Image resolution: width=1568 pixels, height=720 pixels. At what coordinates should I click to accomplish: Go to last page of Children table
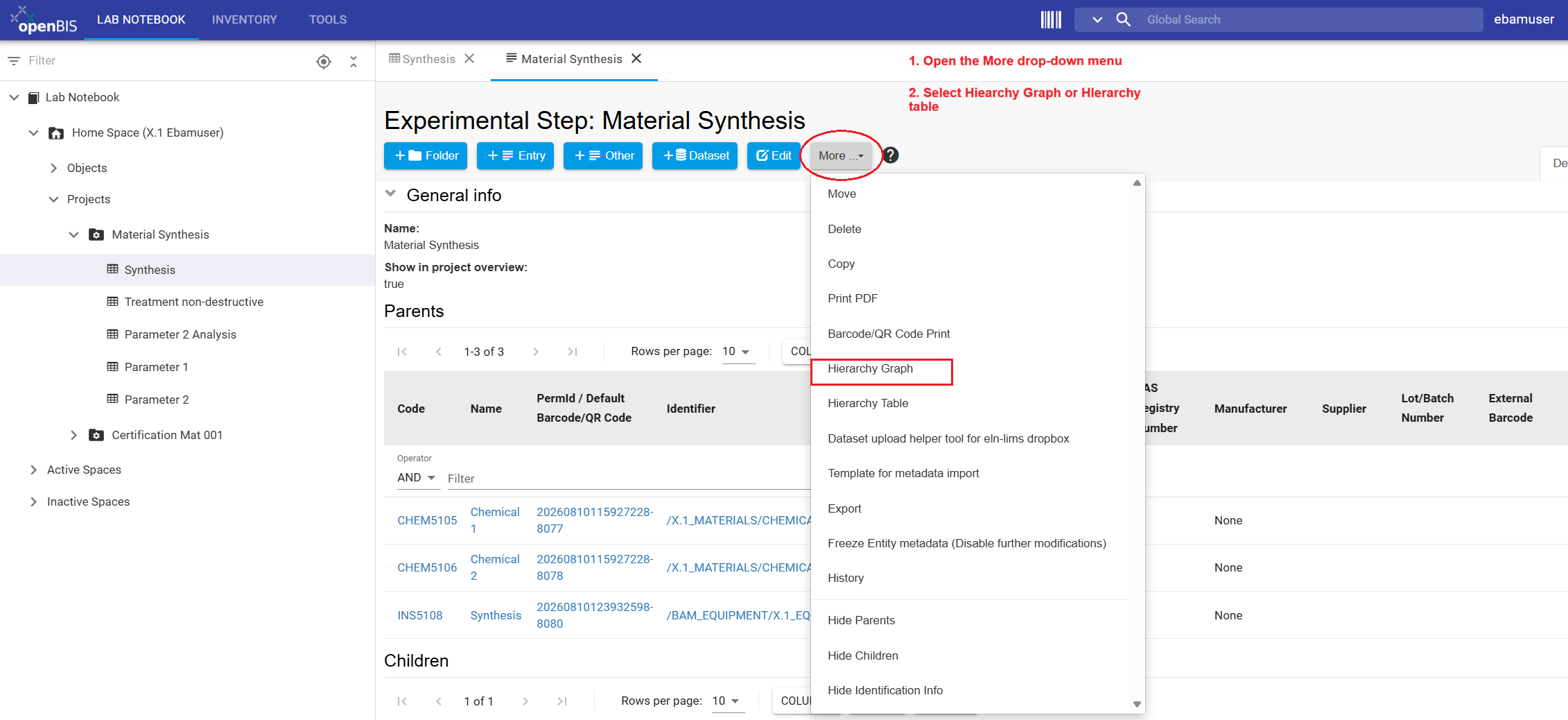tap(562, 701)
